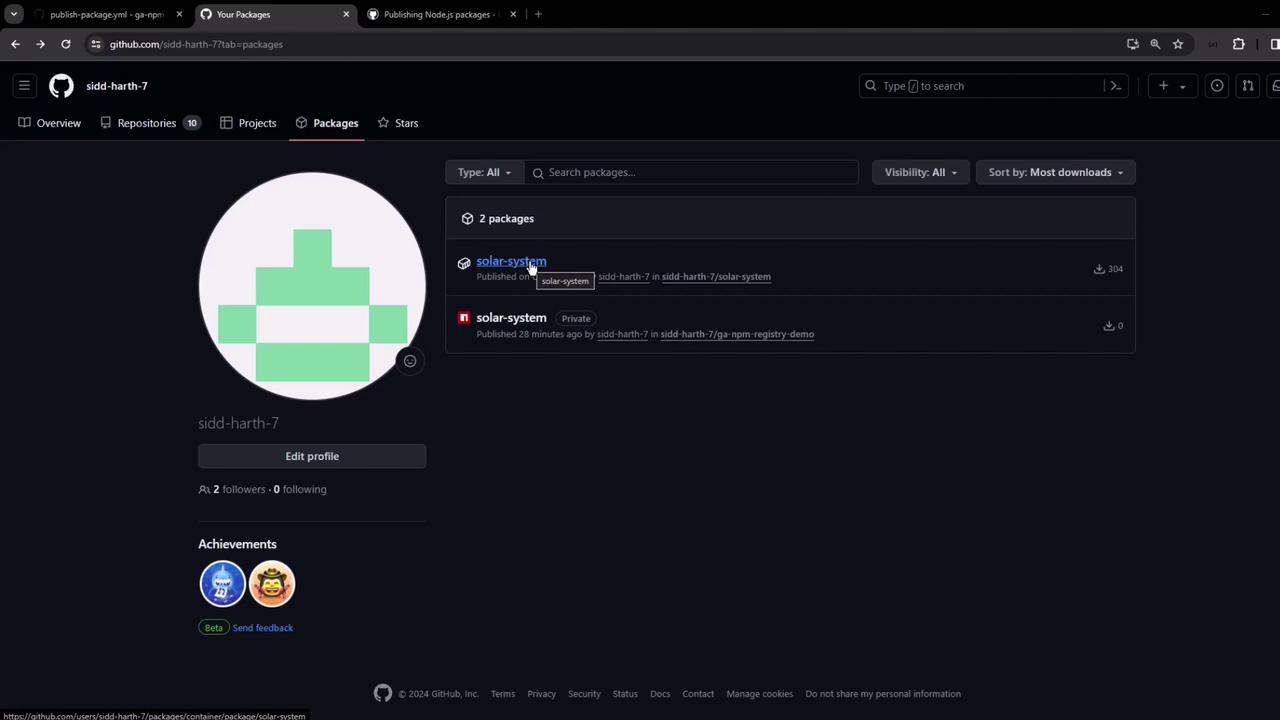Click the Manage cookies footer link
Image resolution: width=1280 pixels, height=720 pixels.
[760, 694]
